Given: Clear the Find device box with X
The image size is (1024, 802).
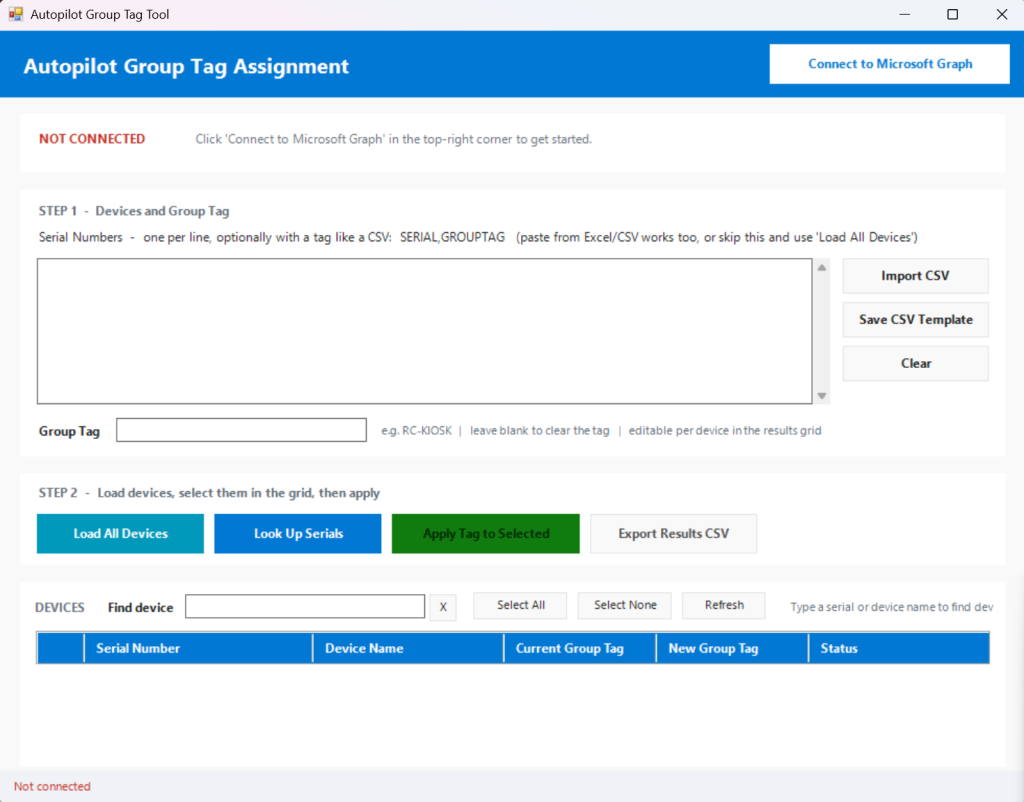Looking at the screenshot, I should (443, 607).
